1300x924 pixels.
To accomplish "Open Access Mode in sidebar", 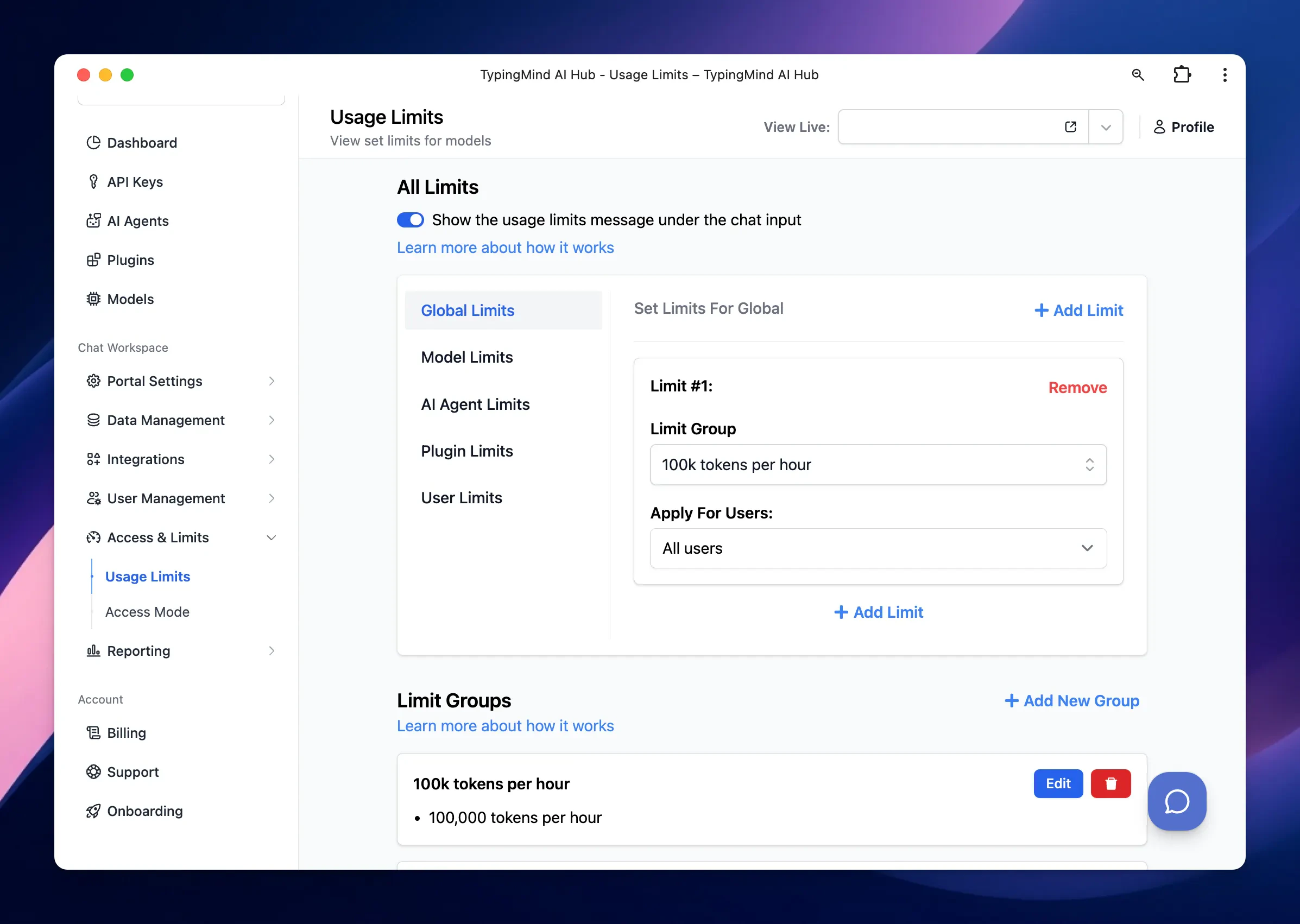I will (x=147, y=612).
